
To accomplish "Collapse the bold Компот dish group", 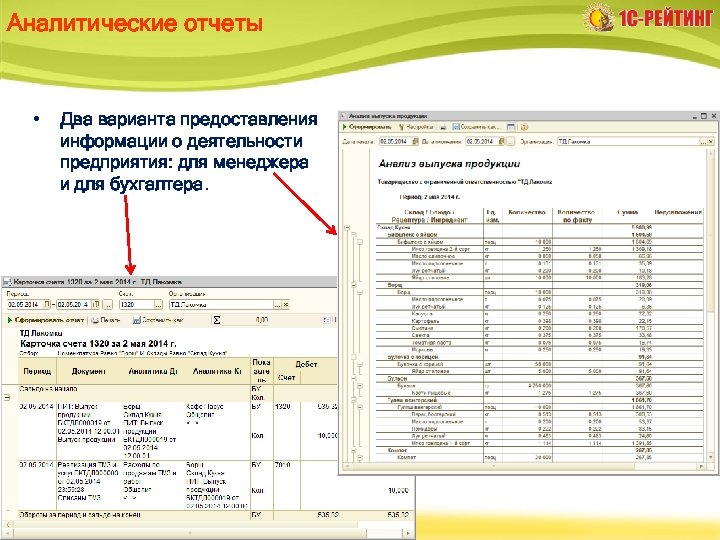I will tap(354, 450).
